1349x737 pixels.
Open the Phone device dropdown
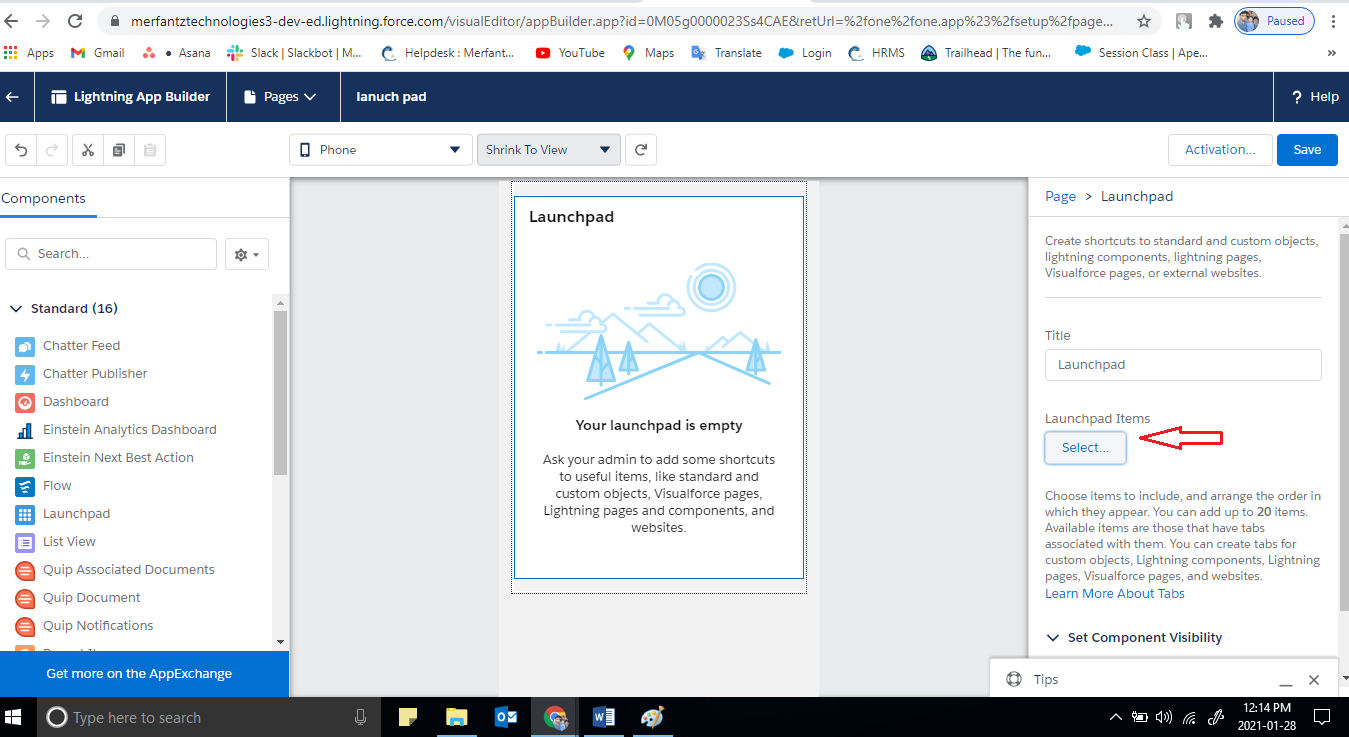[380, 148]
